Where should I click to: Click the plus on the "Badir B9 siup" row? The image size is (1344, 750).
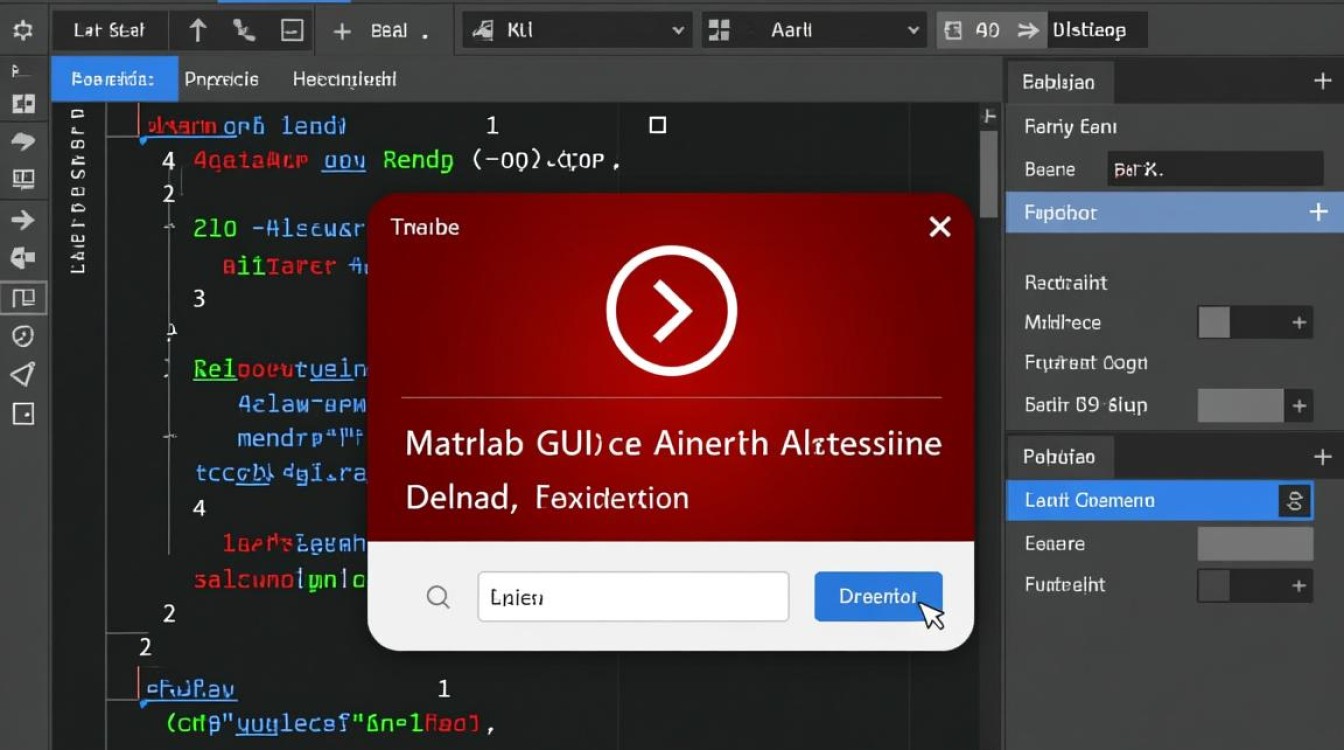pos(1299,406)
